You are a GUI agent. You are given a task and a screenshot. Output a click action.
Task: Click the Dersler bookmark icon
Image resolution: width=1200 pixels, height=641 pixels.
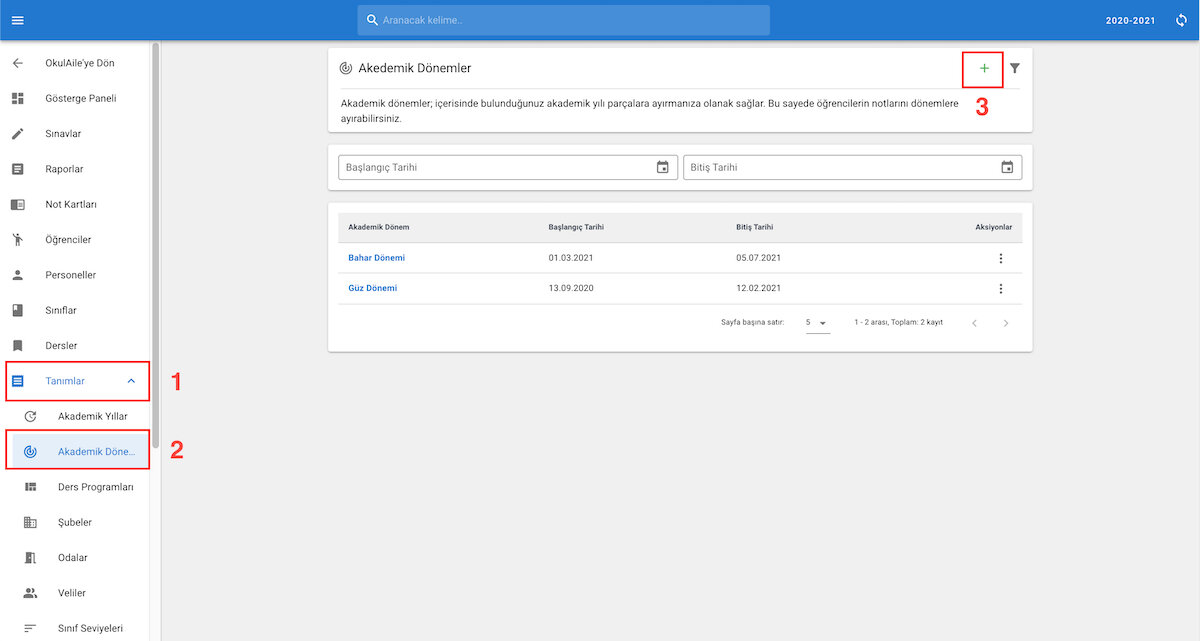[17, 346]
